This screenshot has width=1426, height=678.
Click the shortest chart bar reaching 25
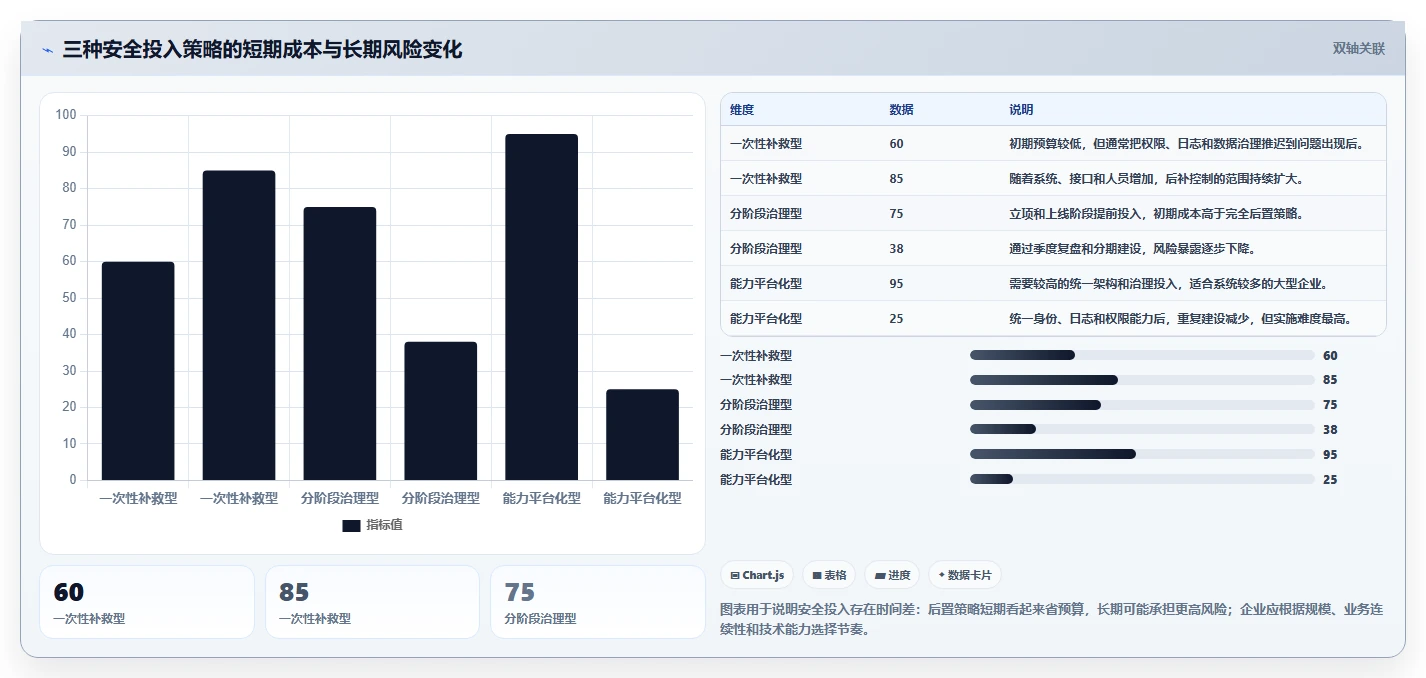coord(642,435)
